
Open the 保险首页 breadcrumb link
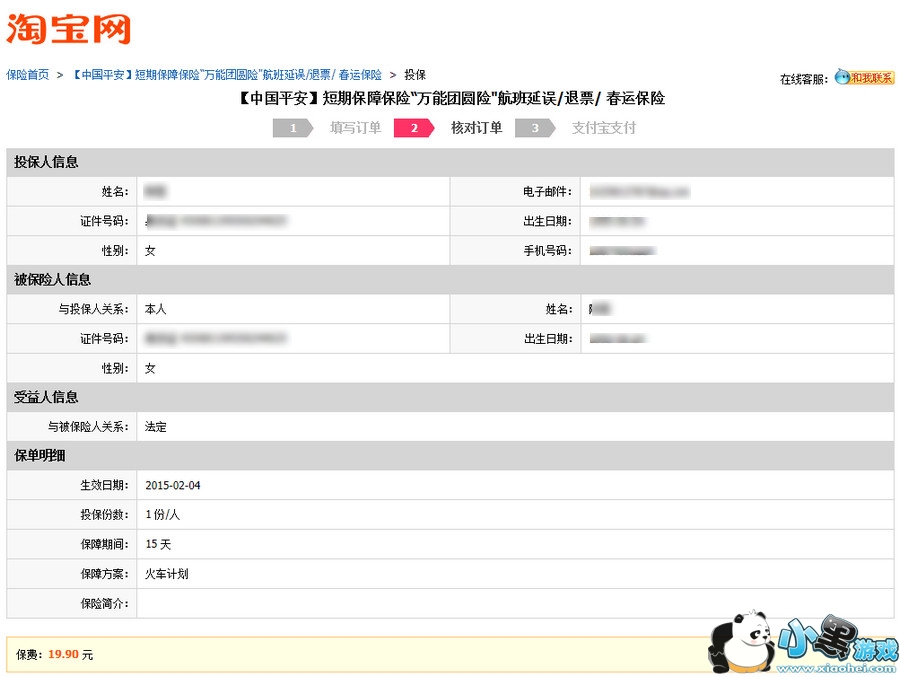pyautogui.click(x=28, y=75)
